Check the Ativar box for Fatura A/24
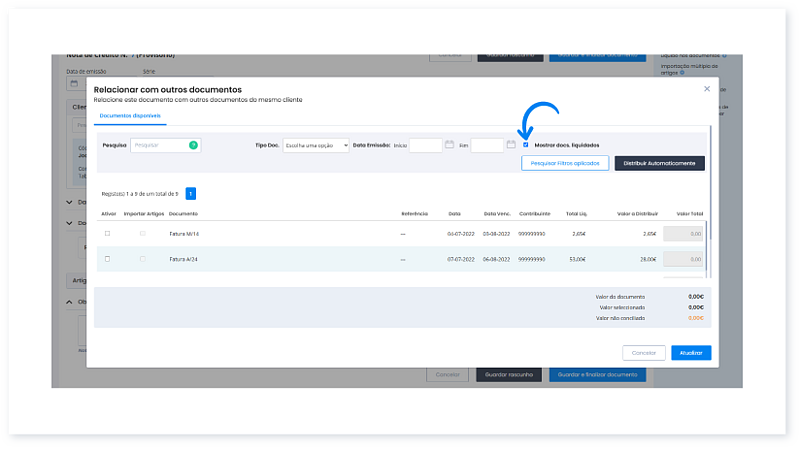The height and width of the screenshot is (449, 800). [x=107, y=259]
